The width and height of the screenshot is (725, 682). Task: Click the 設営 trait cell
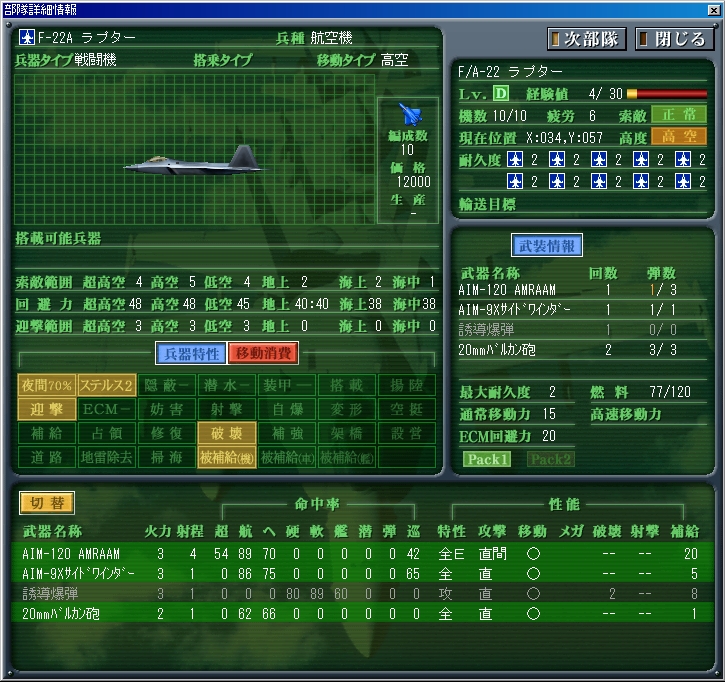[406, 434]
